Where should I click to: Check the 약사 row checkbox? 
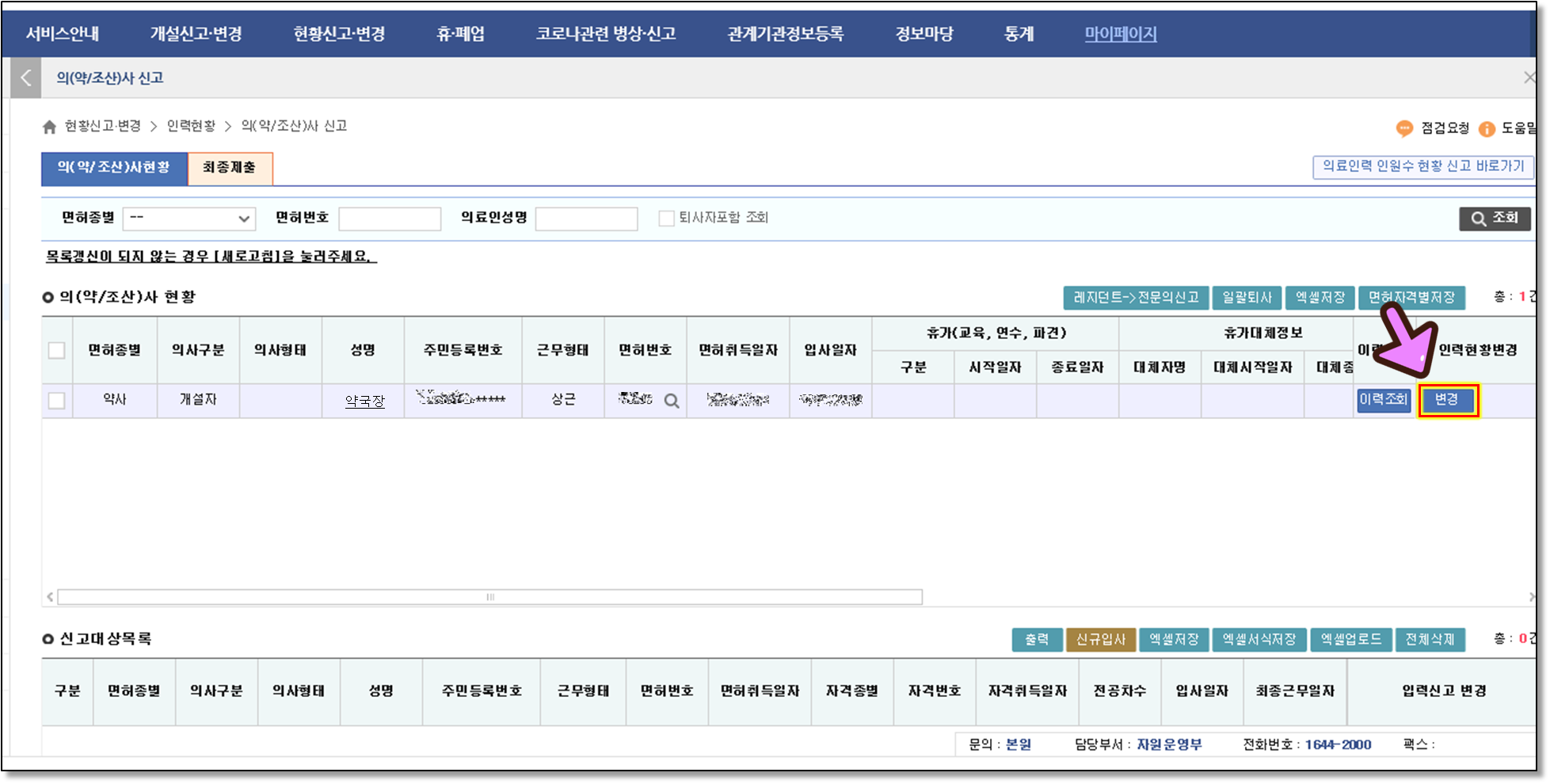[57, 401]
